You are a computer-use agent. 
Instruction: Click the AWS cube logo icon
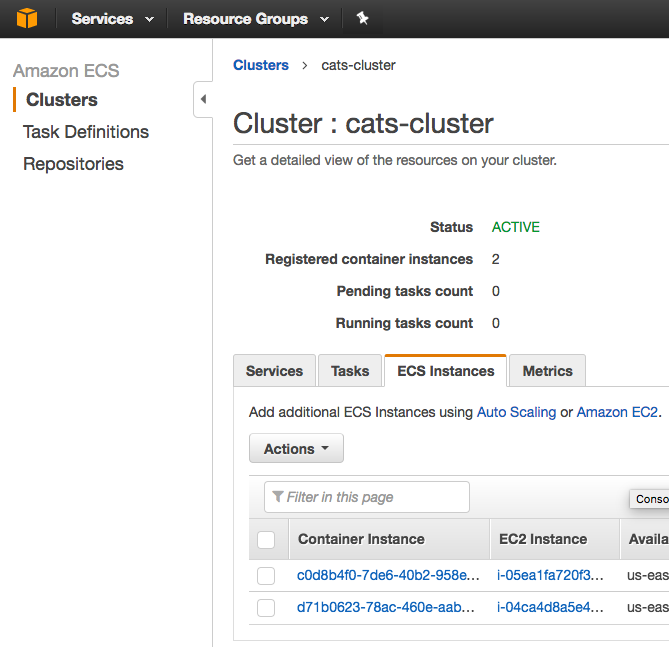(27, 18)
